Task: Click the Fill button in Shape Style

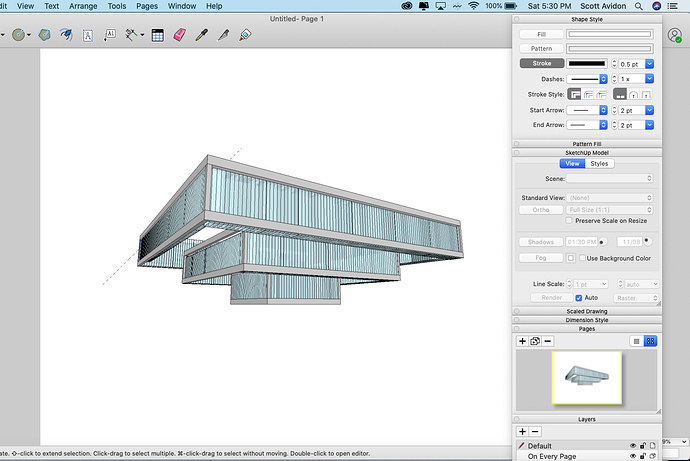Action: [x=540, y=34]
